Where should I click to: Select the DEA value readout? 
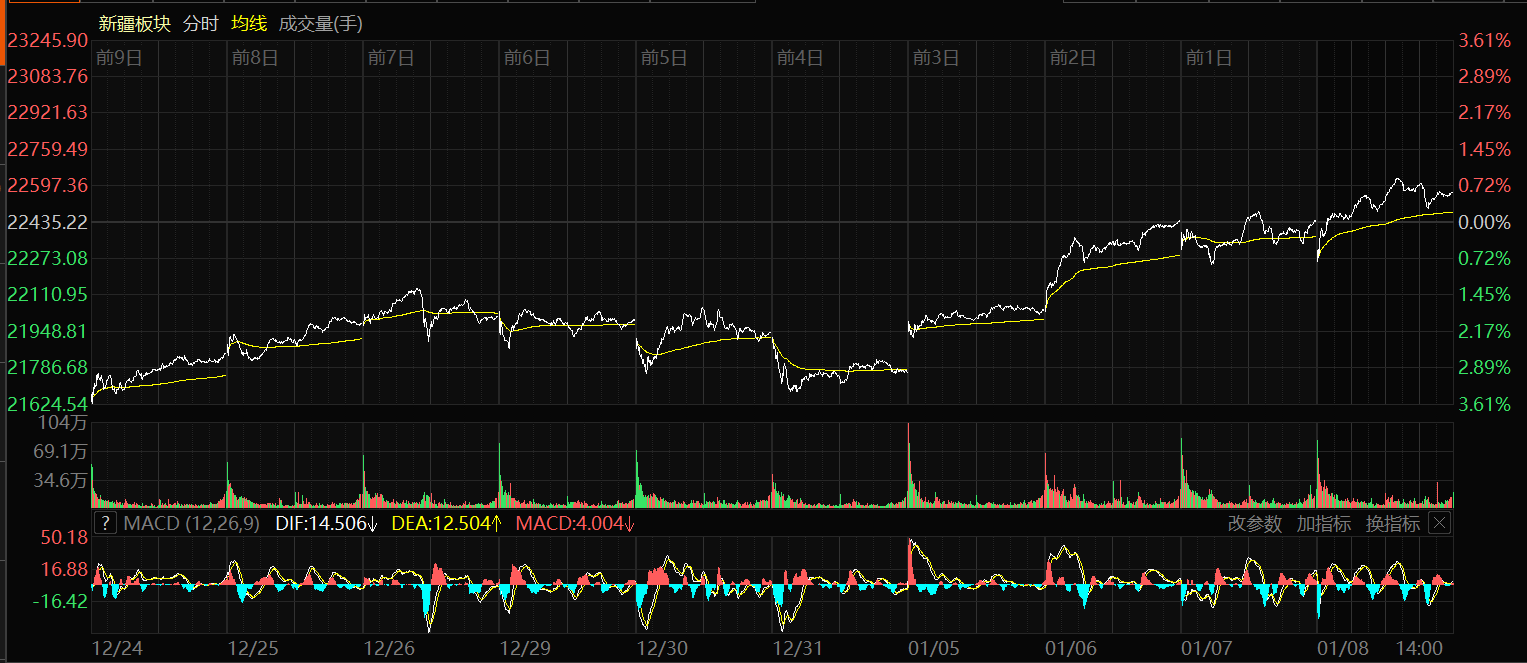pos(446,523)
